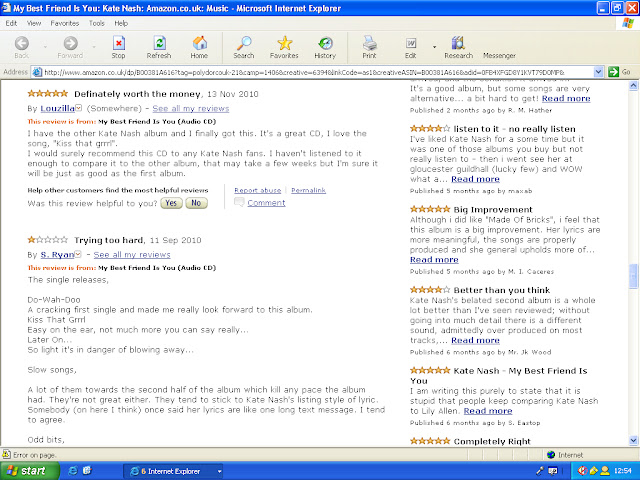Open the Windows start menu
The image size is (640, 480).
[x=30, y=471]
